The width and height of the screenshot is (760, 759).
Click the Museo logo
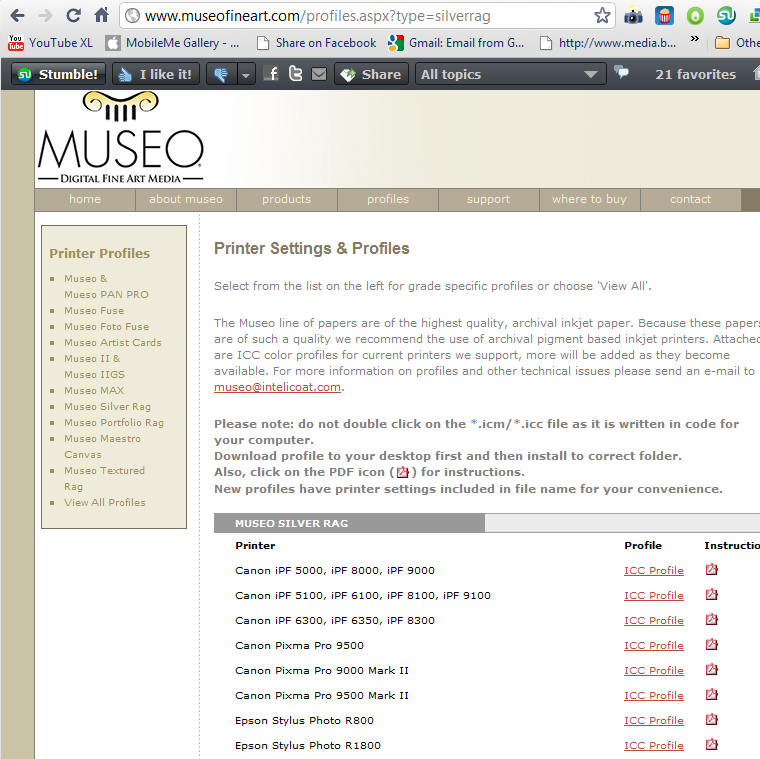(121, 138)
